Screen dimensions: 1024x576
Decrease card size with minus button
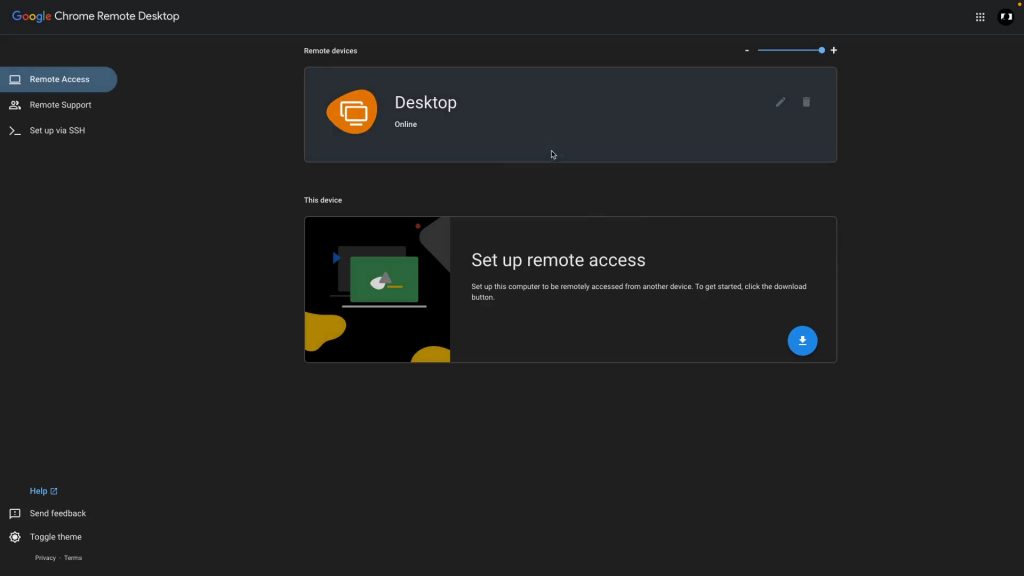click(747, 50)
